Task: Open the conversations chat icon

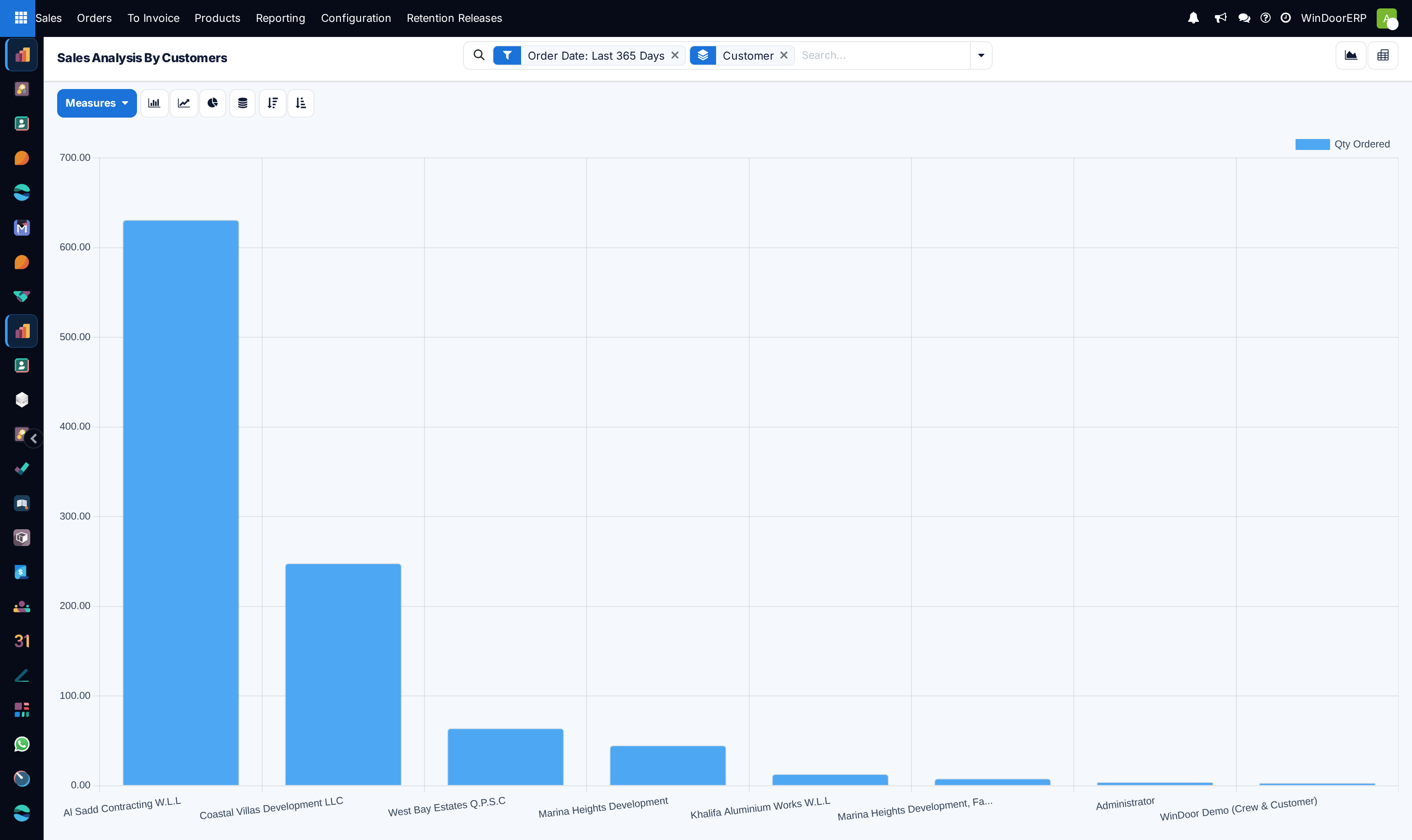Action: pyautogui.click(x=1244, y=18)
